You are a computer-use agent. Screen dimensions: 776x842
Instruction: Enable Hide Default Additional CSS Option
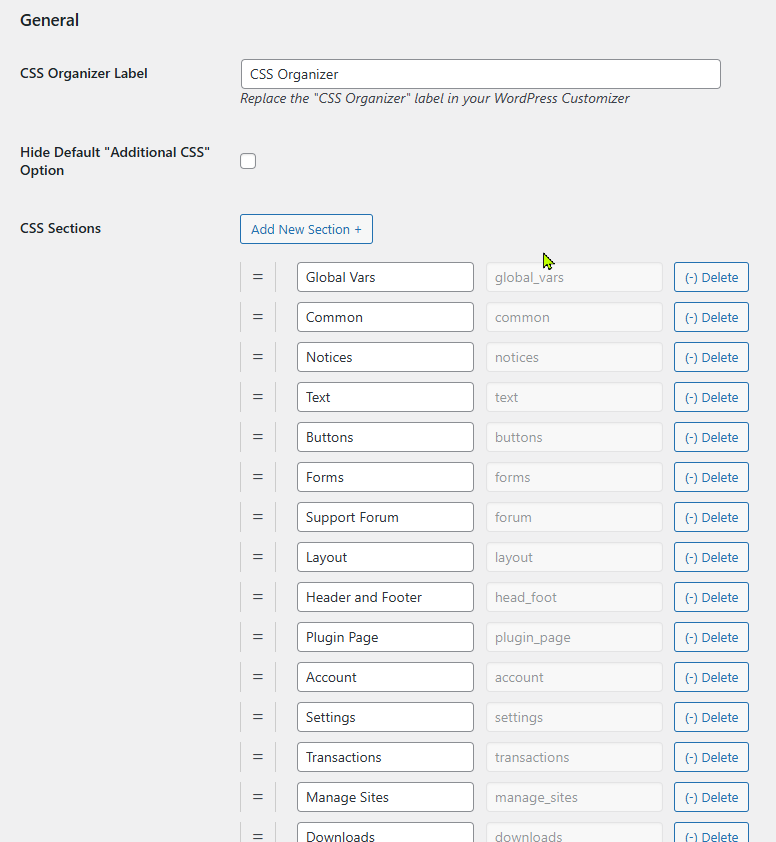click(248, 160)
